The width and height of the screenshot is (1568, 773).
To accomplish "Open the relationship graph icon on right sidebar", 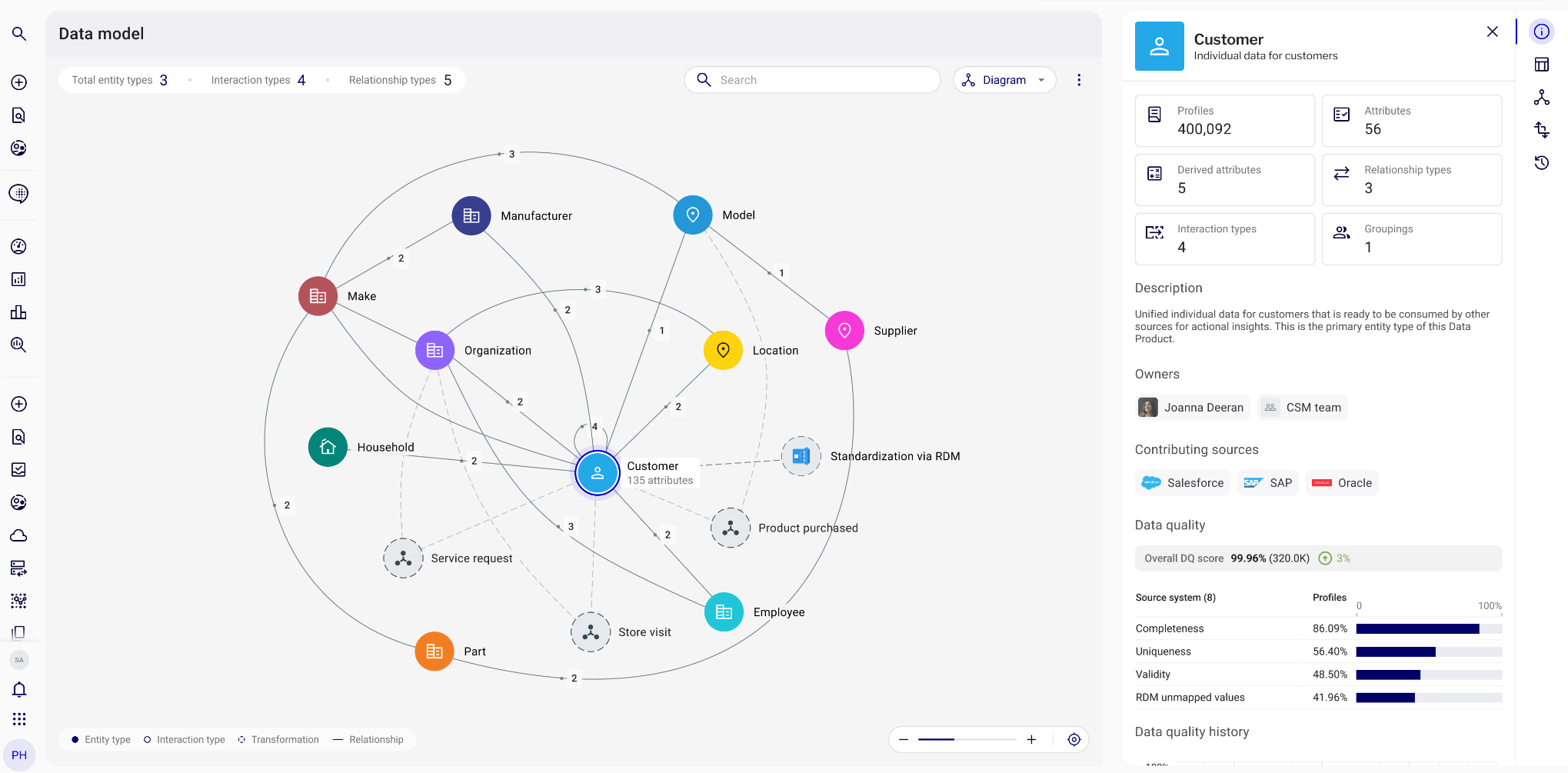I will pyautogui.click(x=1541, y=98).
